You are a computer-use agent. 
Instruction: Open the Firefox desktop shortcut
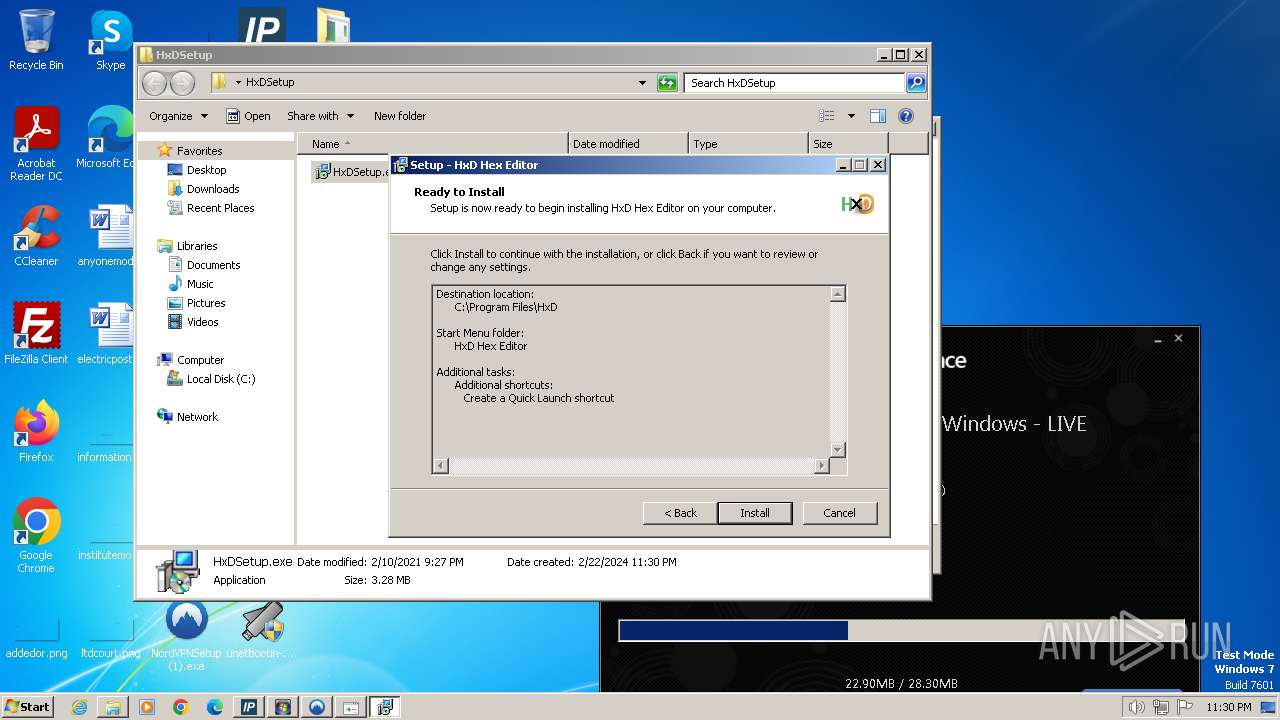click(36, 432)
